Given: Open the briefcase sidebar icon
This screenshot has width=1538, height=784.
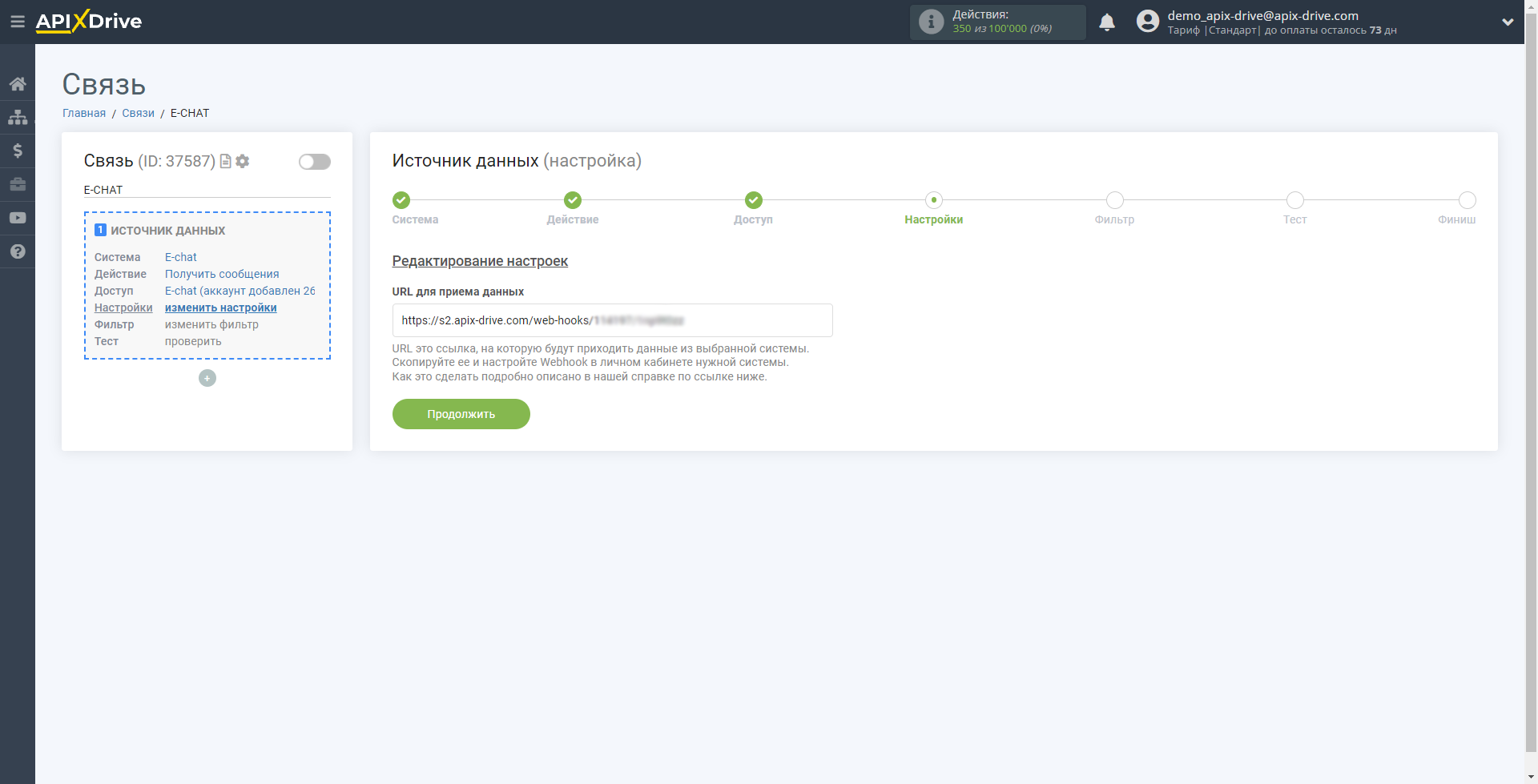Looking at the screenshot, I should [x=18, y=184].
